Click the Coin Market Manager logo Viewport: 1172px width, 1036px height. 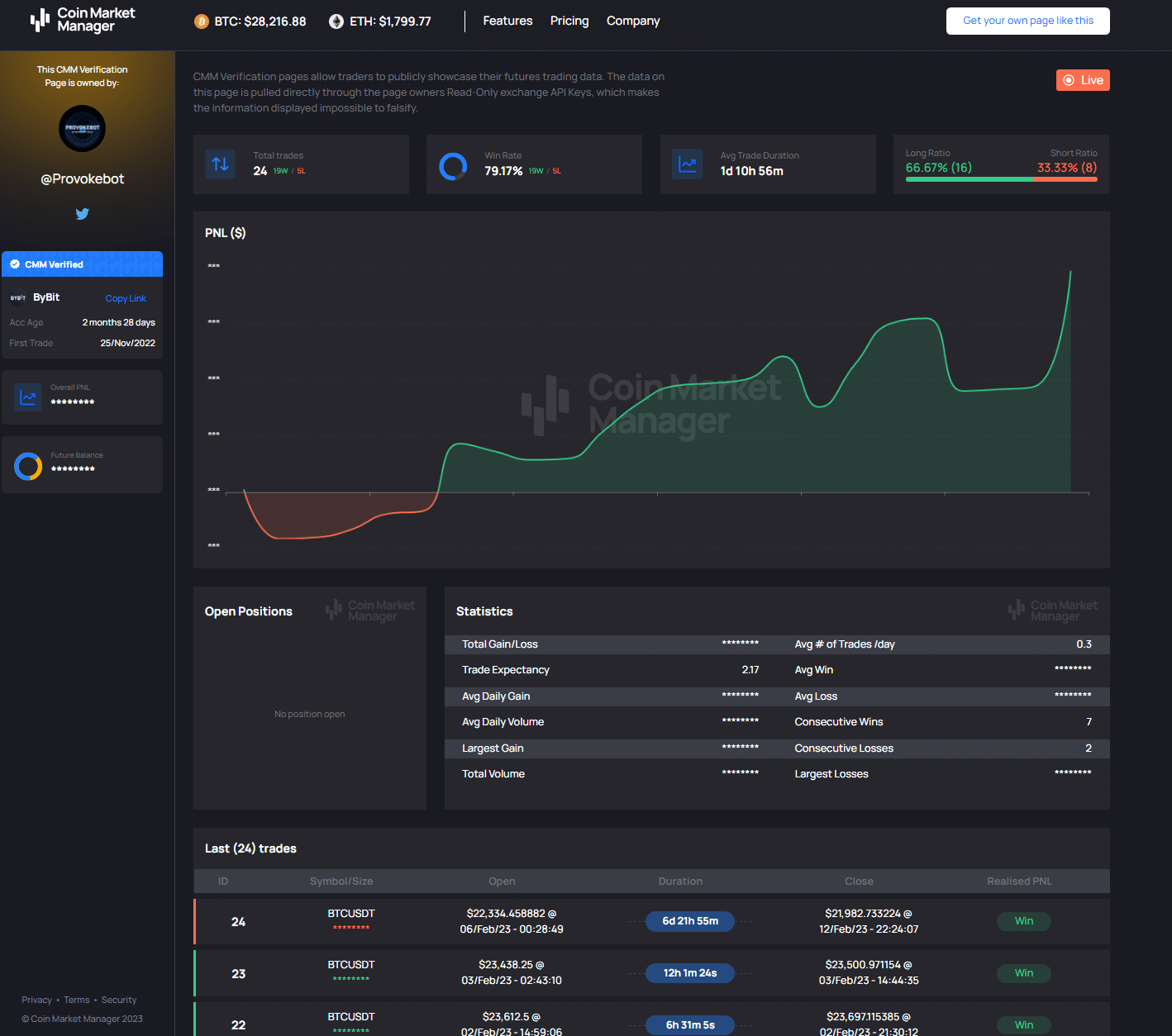[x=83, y=20]
